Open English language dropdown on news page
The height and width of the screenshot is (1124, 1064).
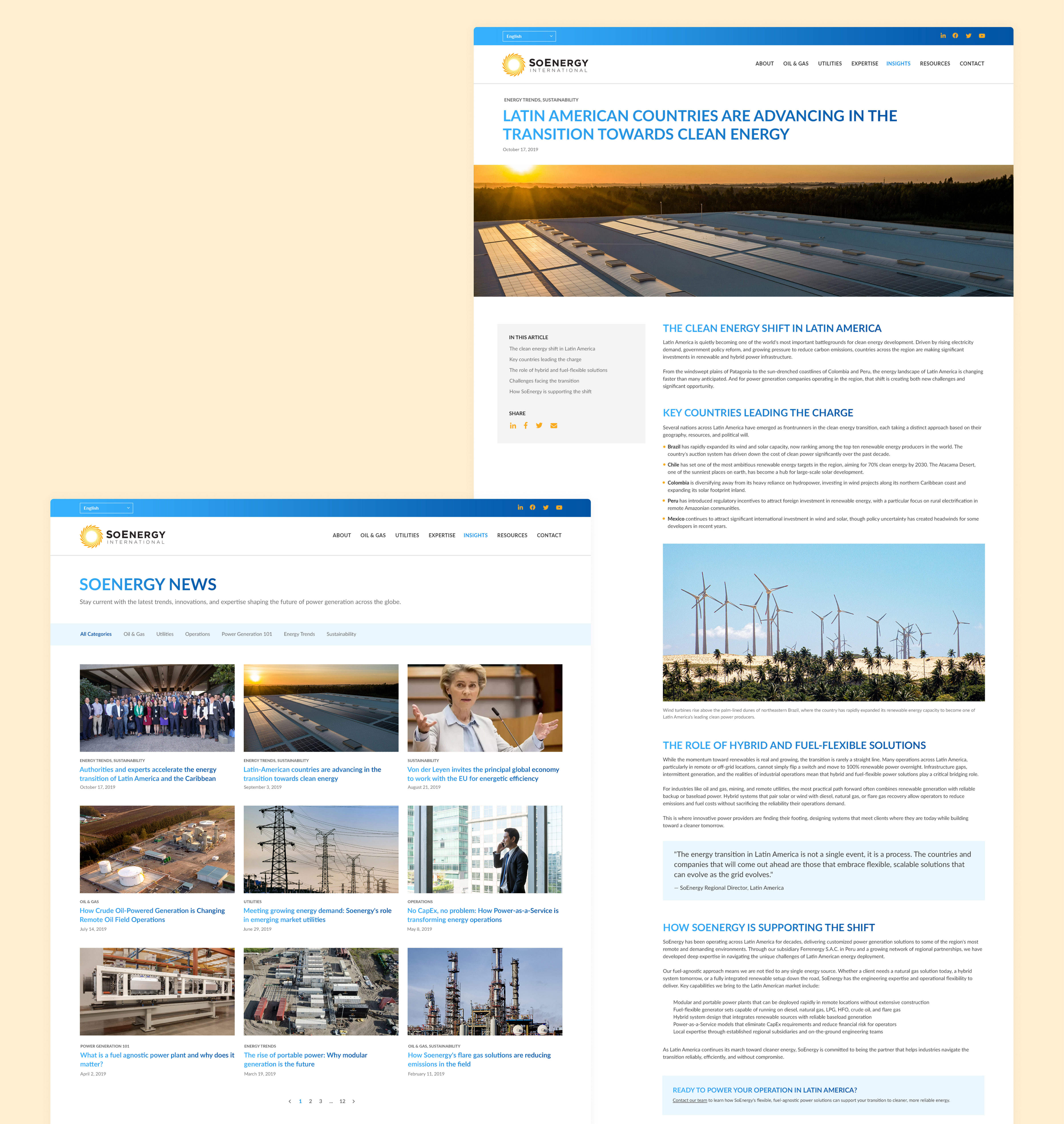[106, 508]
